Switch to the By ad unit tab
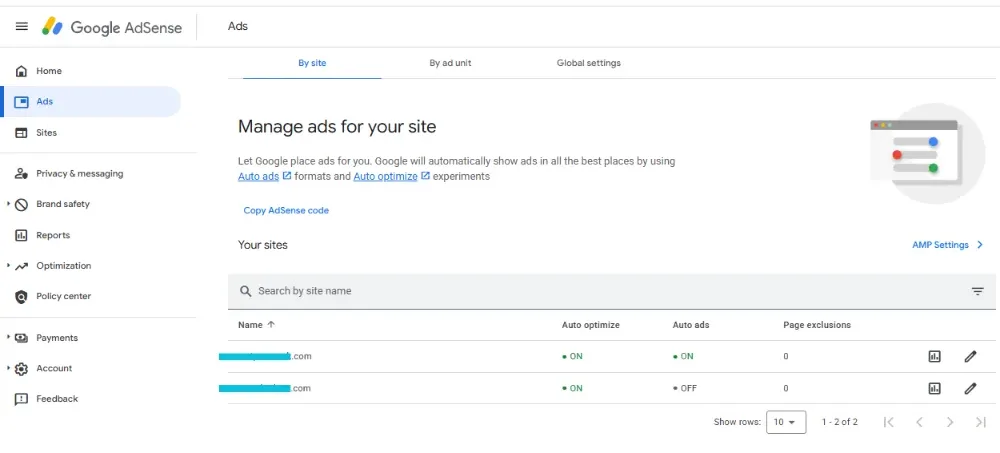Viewport: 1000px width, 453px height. point(450,63)
